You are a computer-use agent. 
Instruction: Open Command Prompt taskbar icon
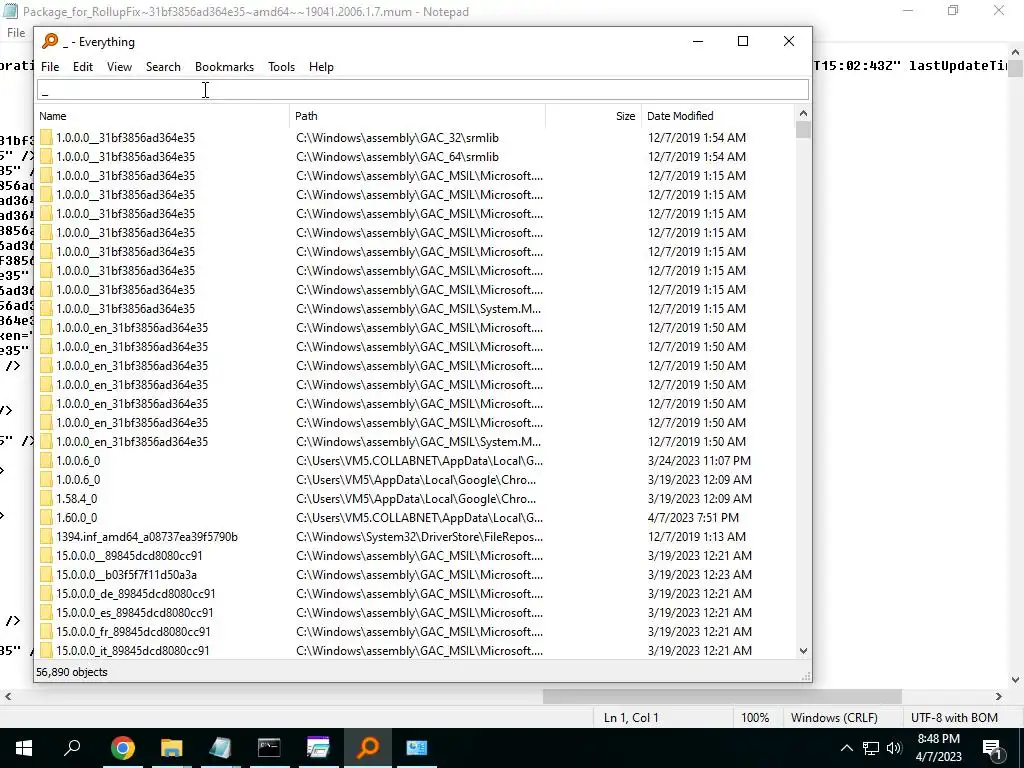pos(269,748)
